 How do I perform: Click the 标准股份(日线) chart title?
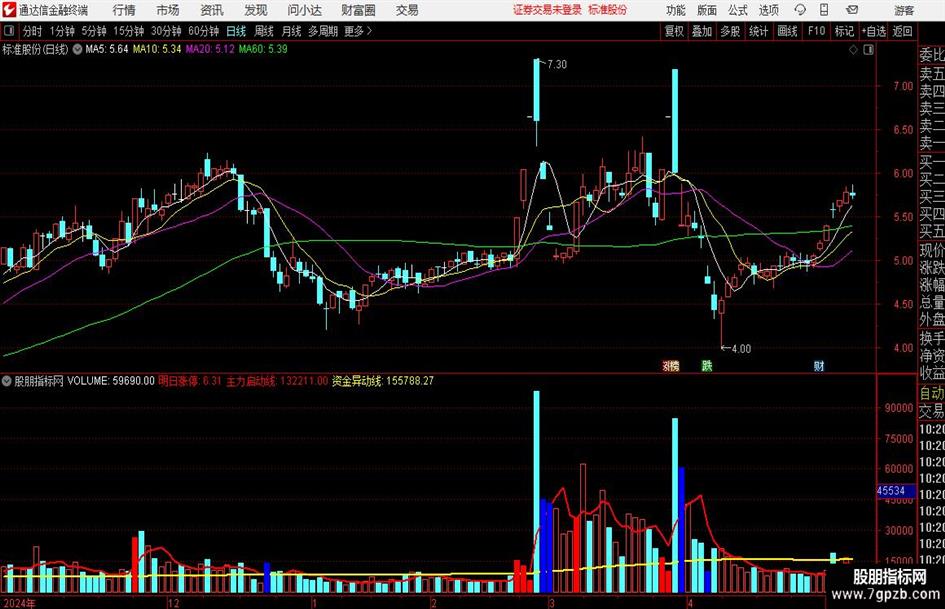(36, 49)
